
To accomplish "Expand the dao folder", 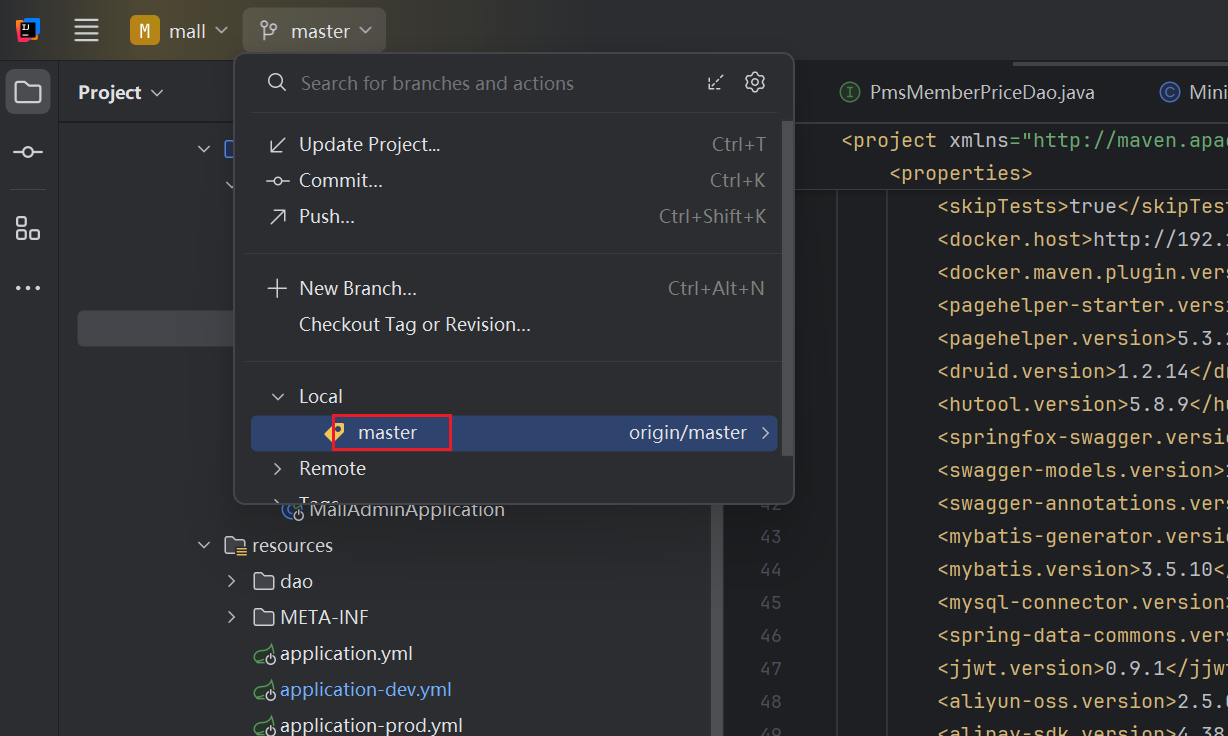I will [231, 582].
